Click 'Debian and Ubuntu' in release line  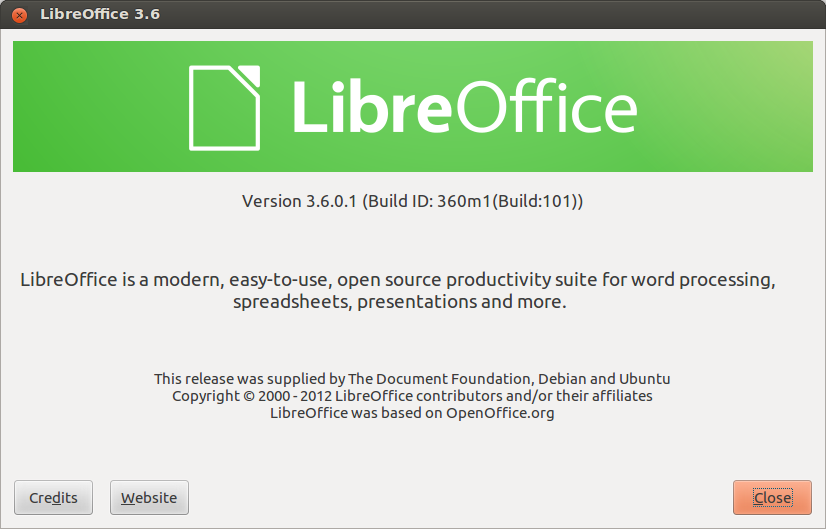click(604, 379)
